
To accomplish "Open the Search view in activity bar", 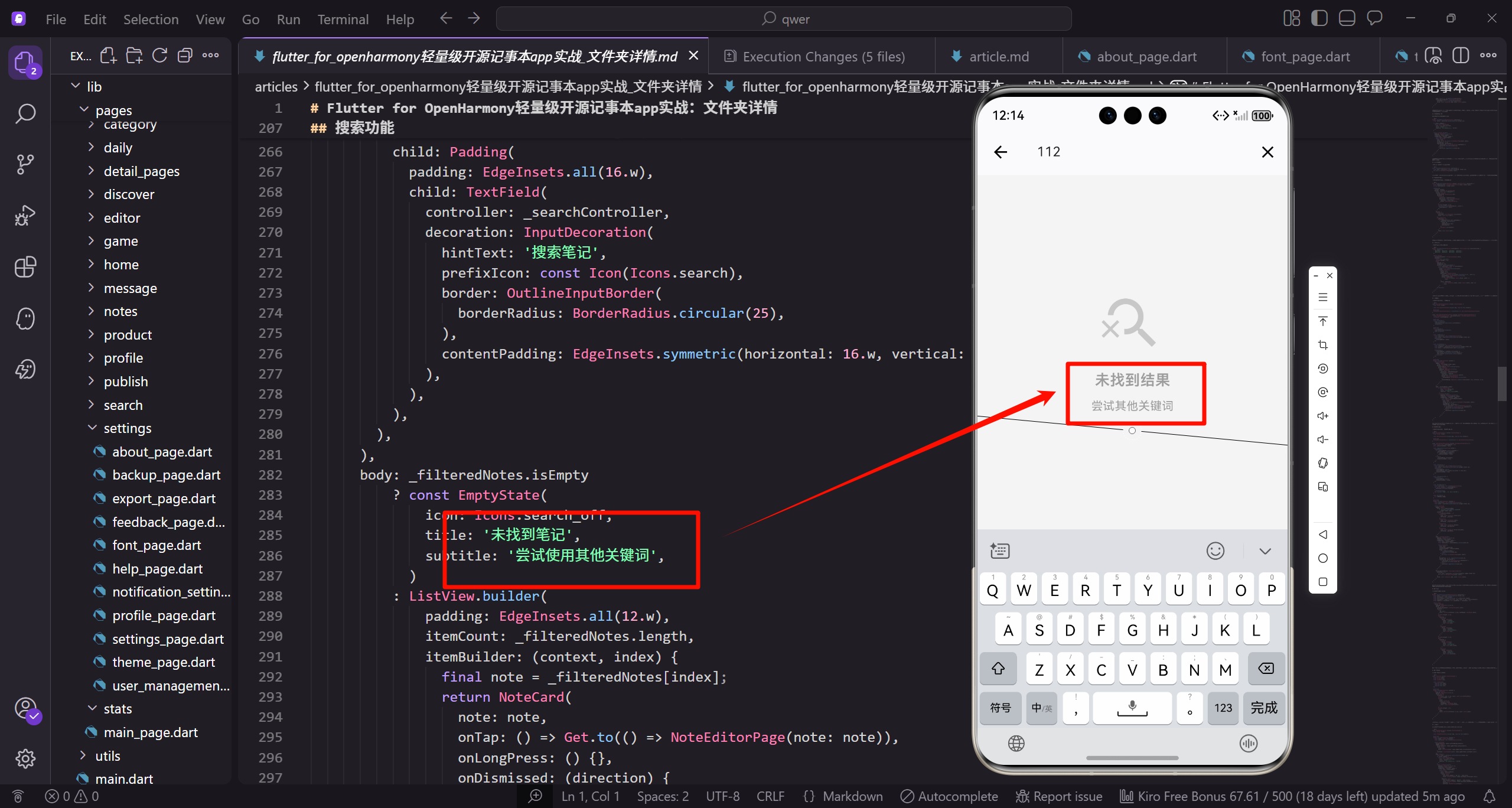I will 25,113.
